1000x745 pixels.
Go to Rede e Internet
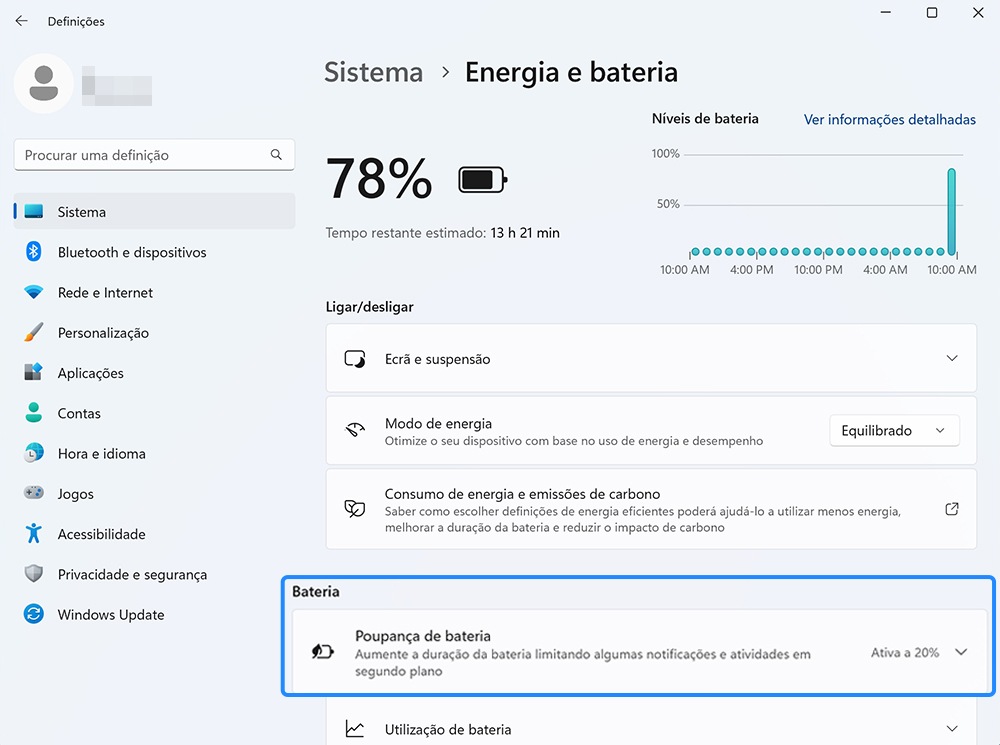[x=154, y=292]
